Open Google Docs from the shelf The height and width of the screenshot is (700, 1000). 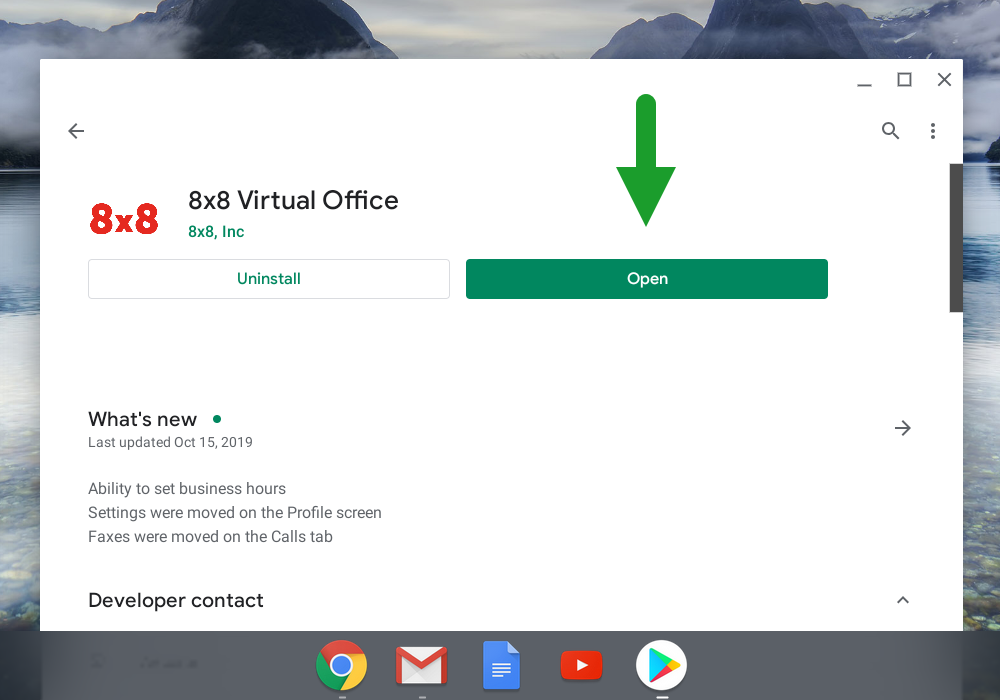tap(501, 666)
